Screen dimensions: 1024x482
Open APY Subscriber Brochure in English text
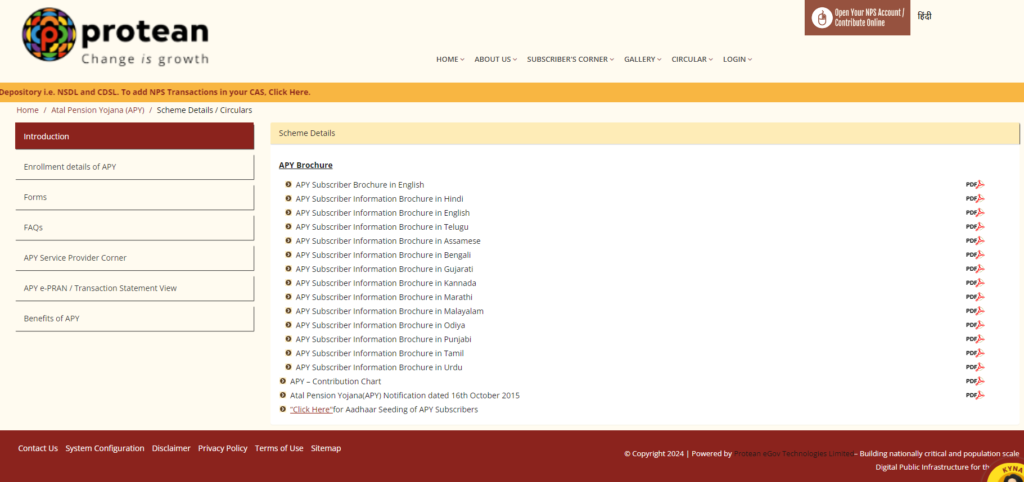pyautogui.click(x=360, y=185)
